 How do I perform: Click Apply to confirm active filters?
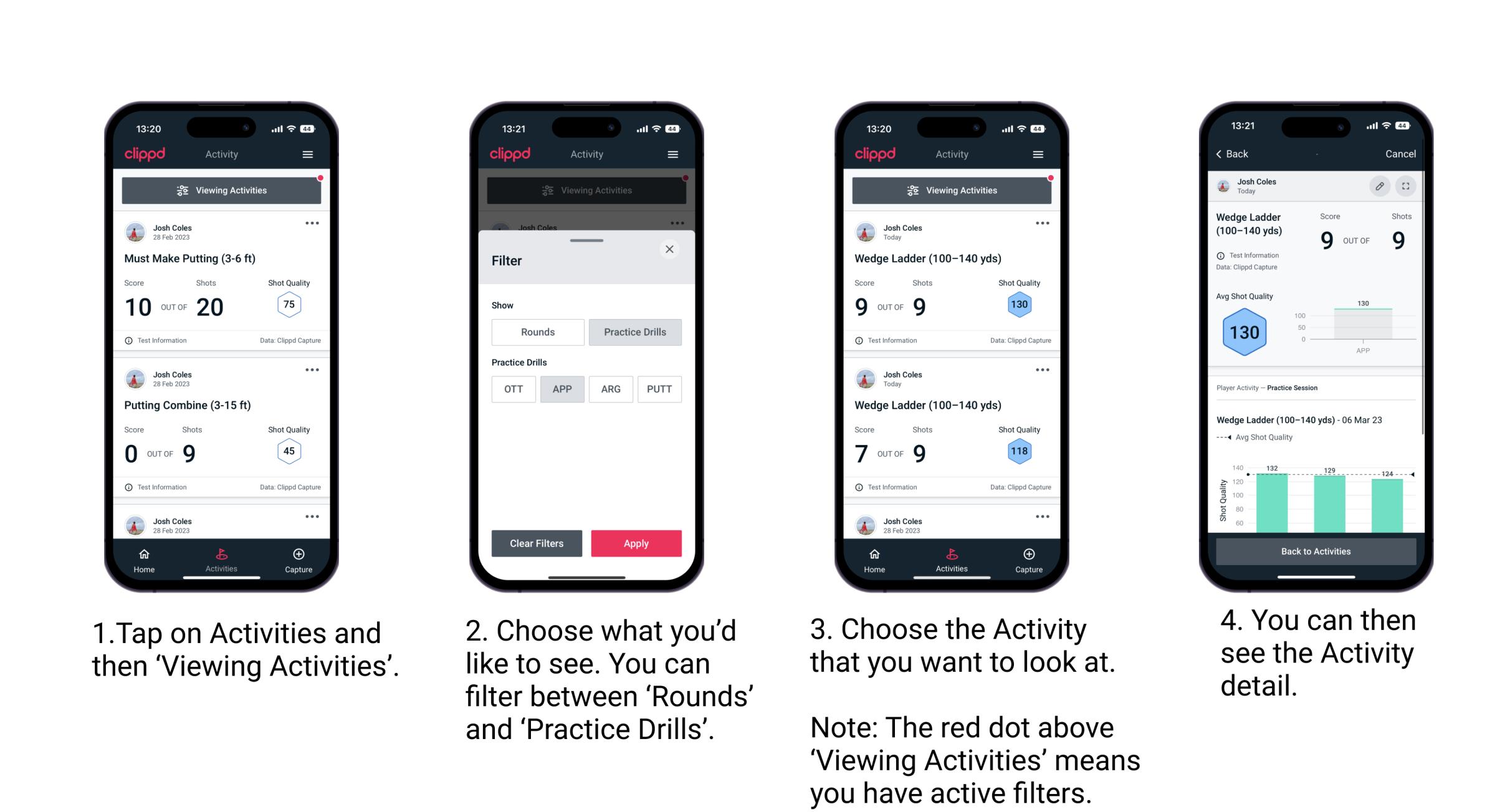636,543
